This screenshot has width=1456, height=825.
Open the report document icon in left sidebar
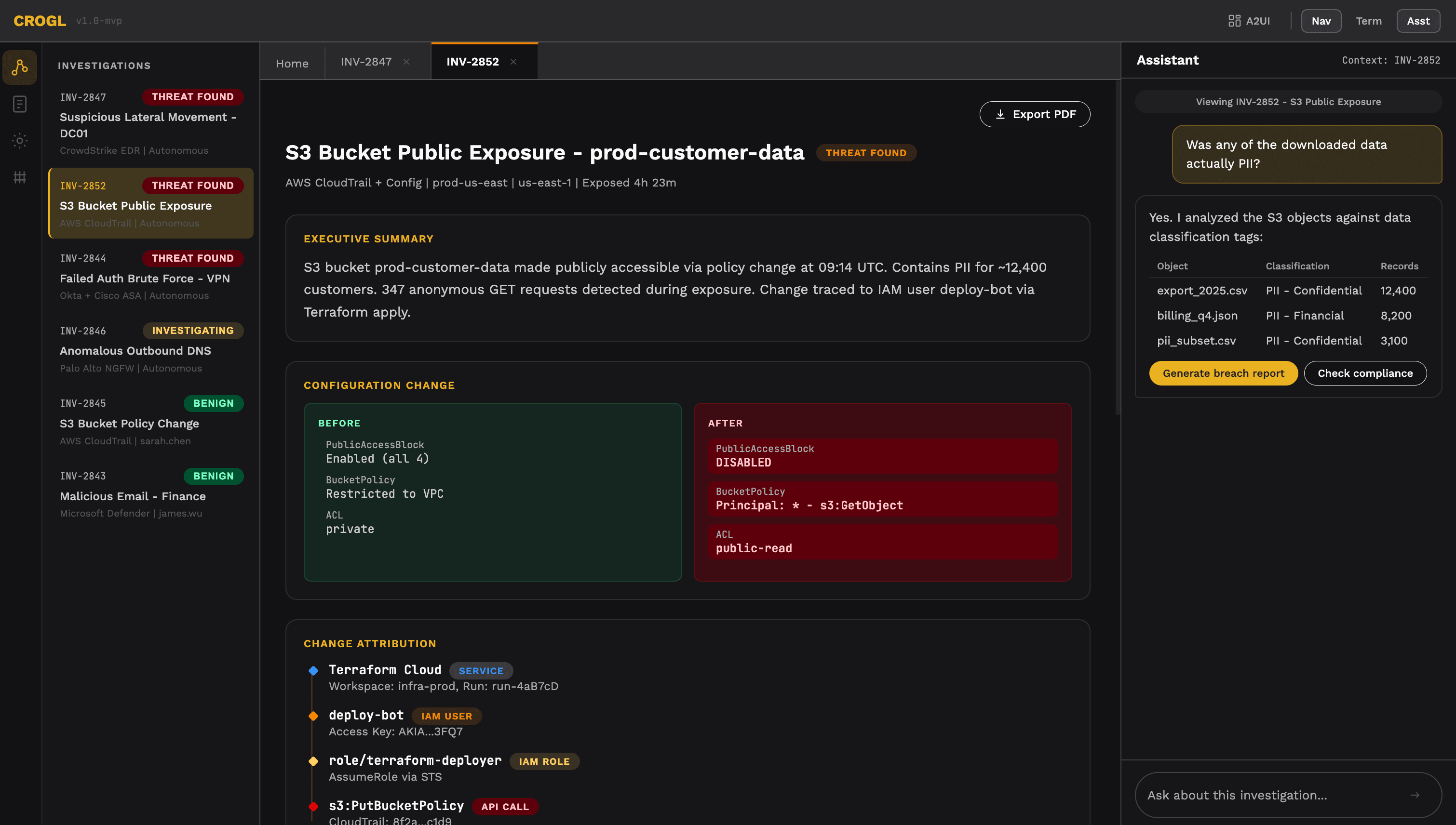tap(19, 104)
